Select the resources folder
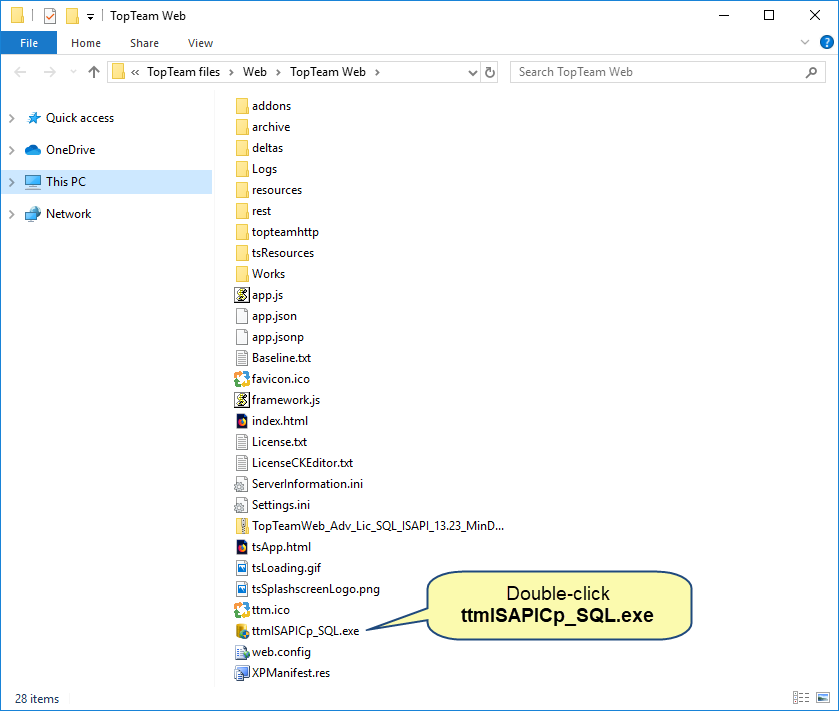Screen dimensions: 839x711 (x=269, y=190)
